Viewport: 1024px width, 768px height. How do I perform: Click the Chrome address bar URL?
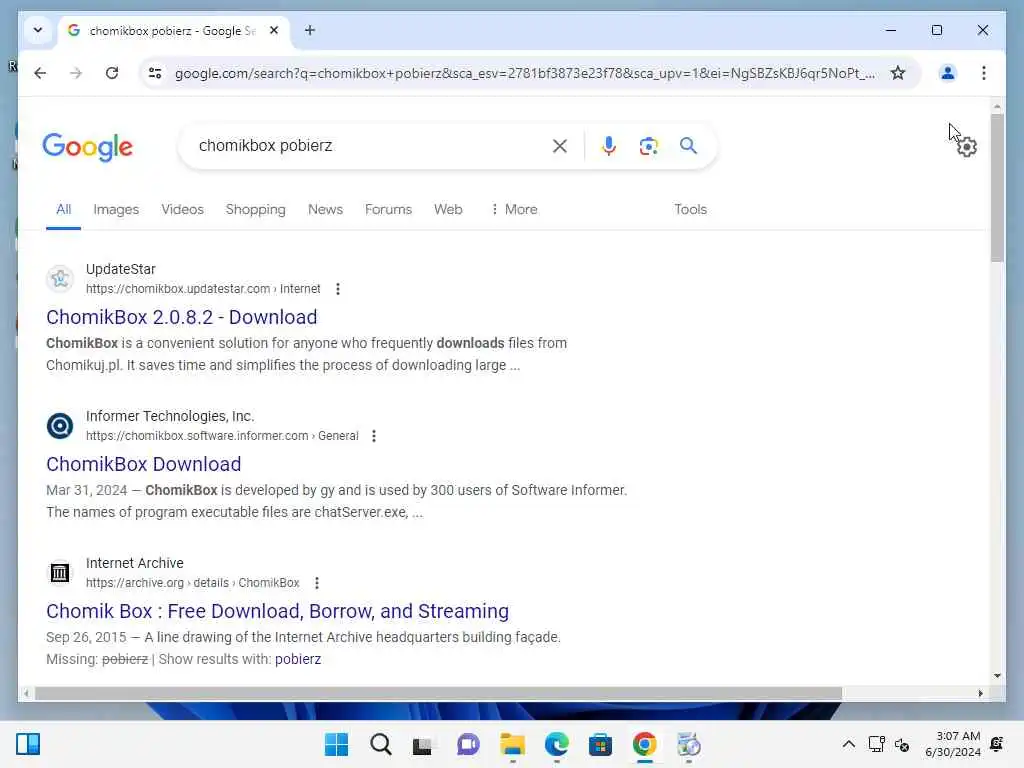(524, 73)
